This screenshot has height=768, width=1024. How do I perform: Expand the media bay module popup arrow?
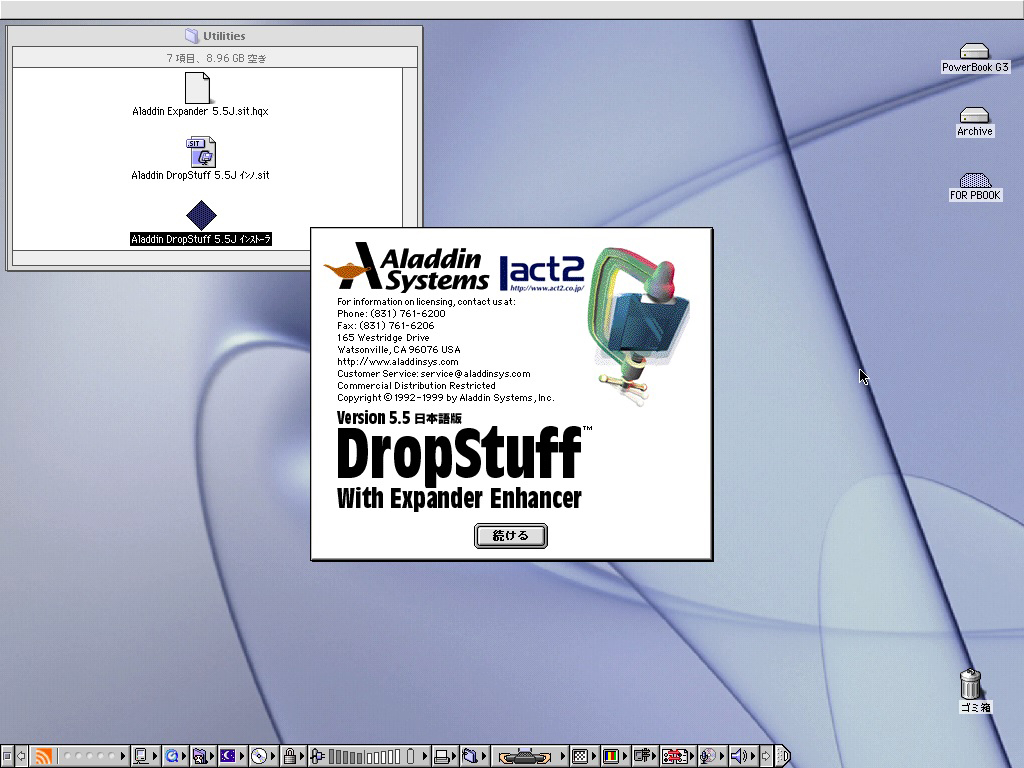(562, 756)
